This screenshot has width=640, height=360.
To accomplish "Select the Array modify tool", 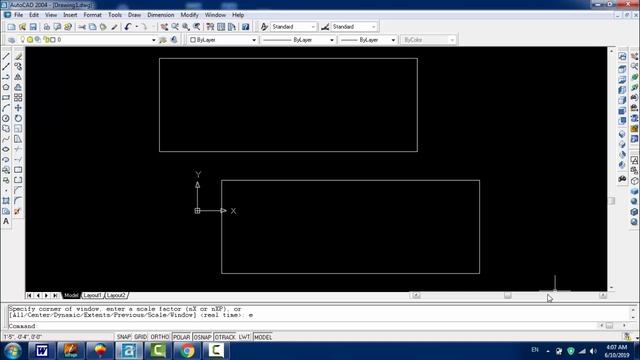I will click(18, 98).
